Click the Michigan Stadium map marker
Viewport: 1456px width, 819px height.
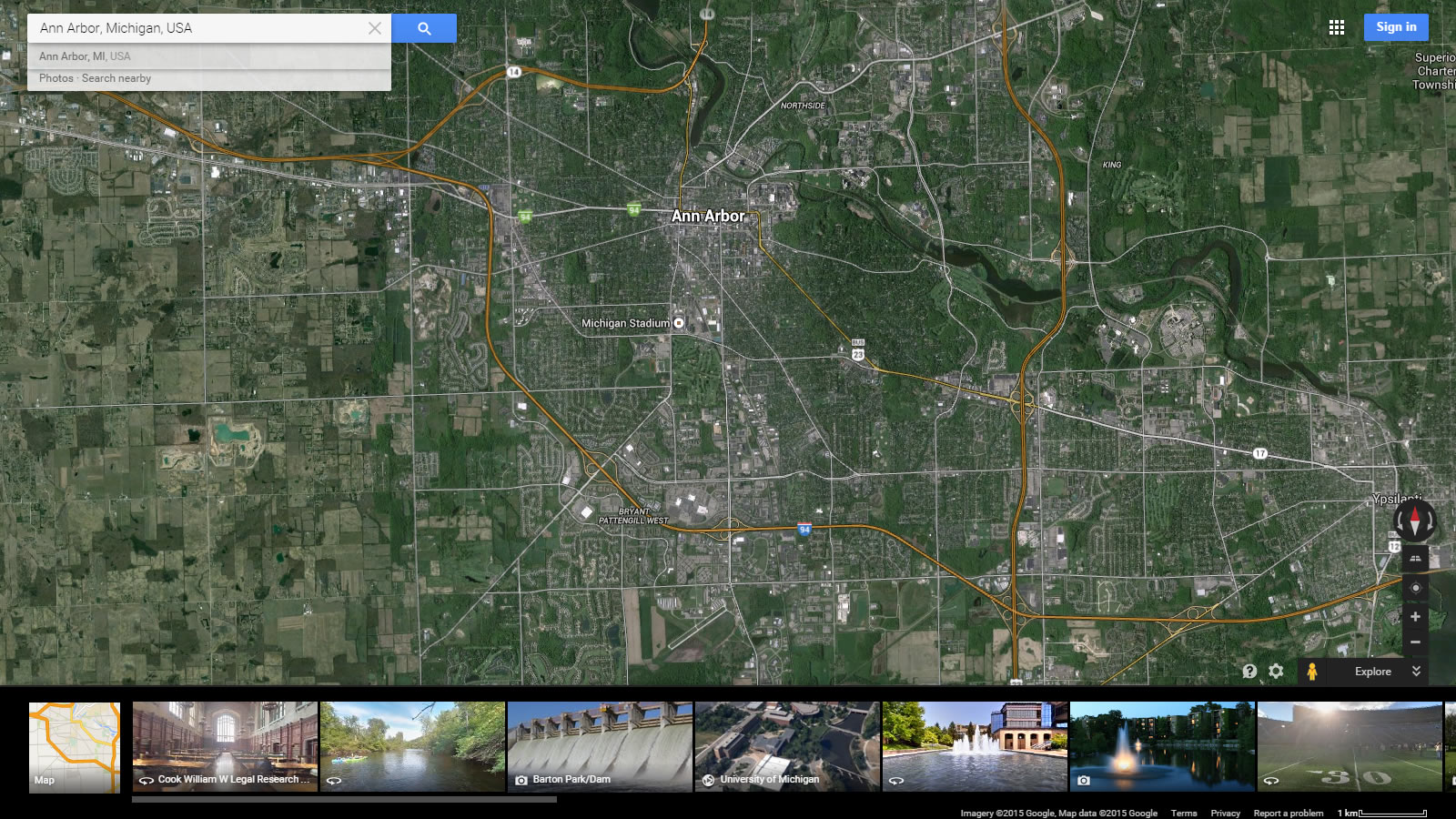point(678,323)
